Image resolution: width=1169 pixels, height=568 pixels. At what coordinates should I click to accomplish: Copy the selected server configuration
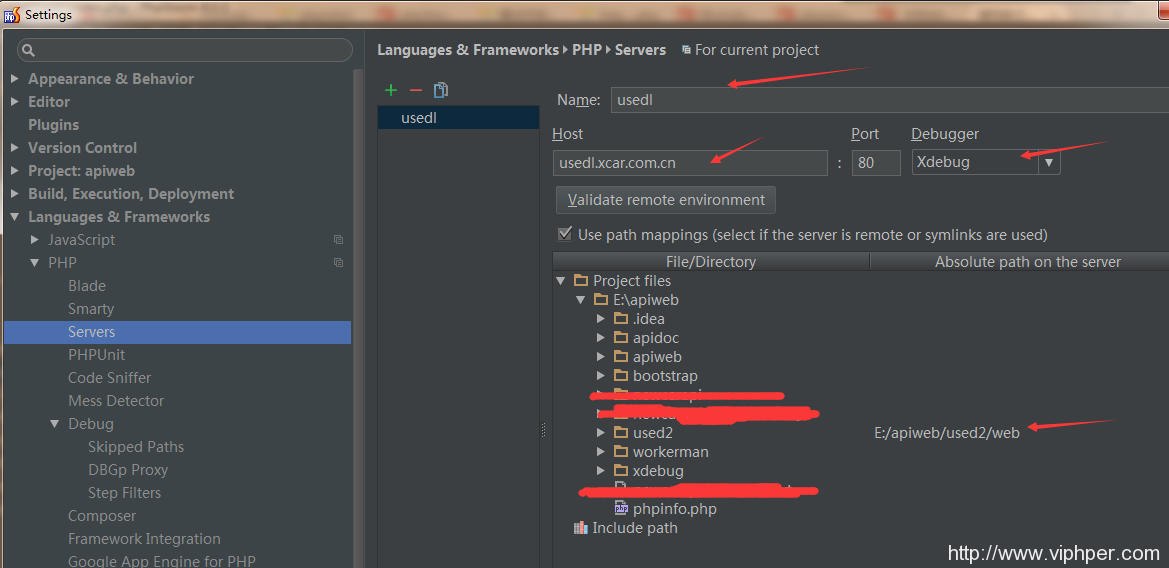coord(441,90)
